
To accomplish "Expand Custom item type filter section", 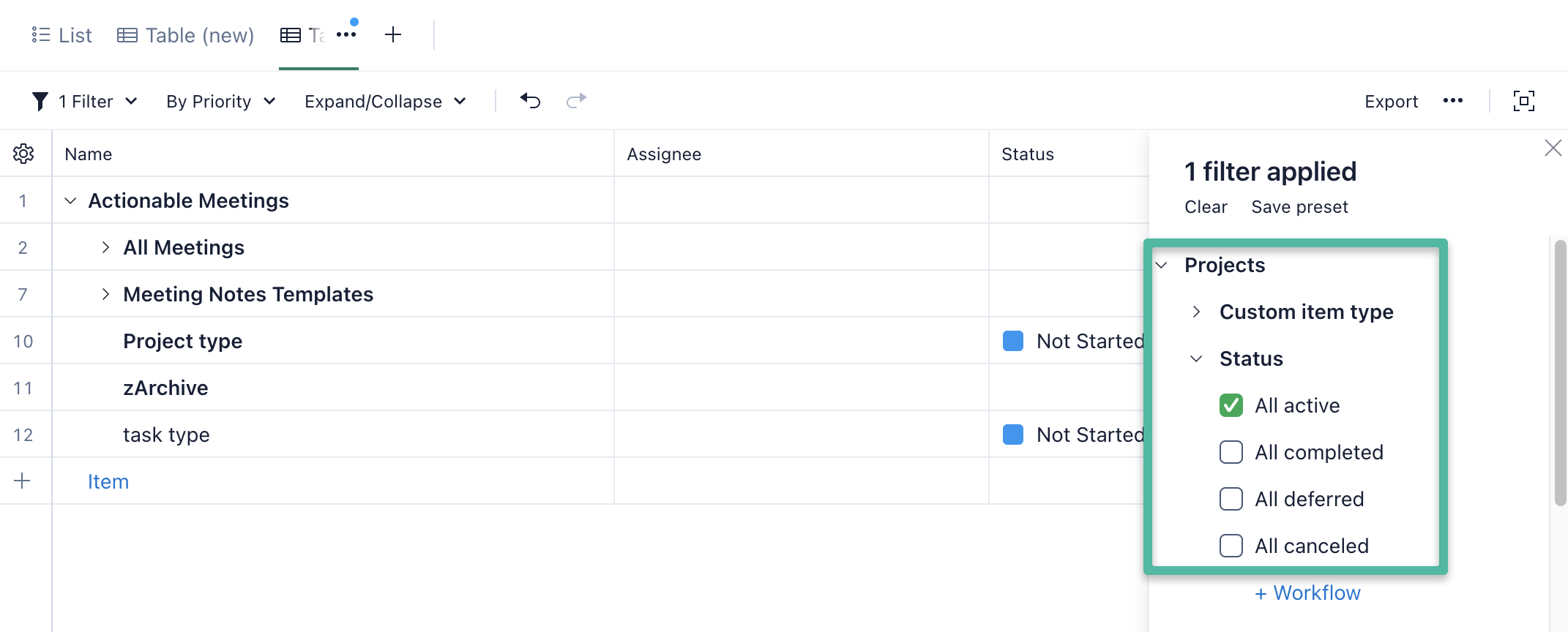I will 1196,312.
